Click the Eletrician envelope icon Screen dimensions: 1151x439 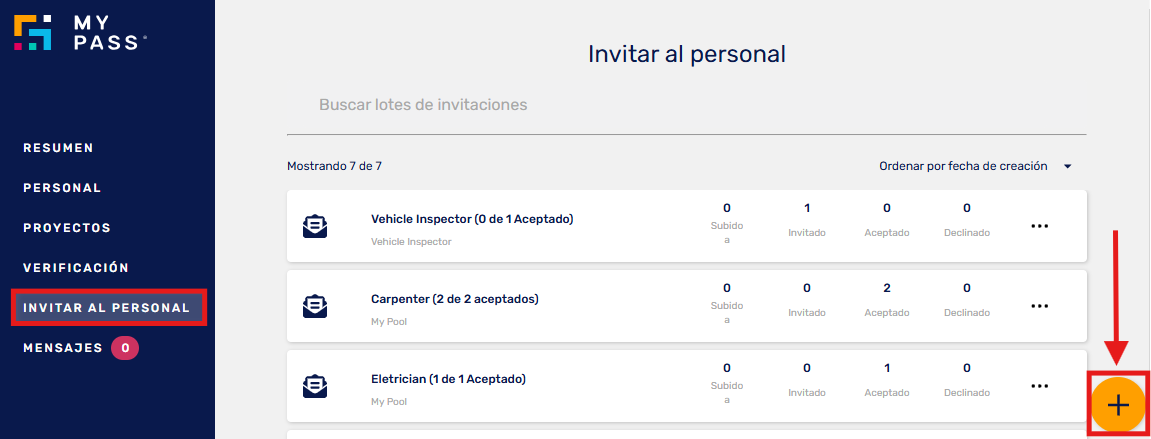pos(315,386)
